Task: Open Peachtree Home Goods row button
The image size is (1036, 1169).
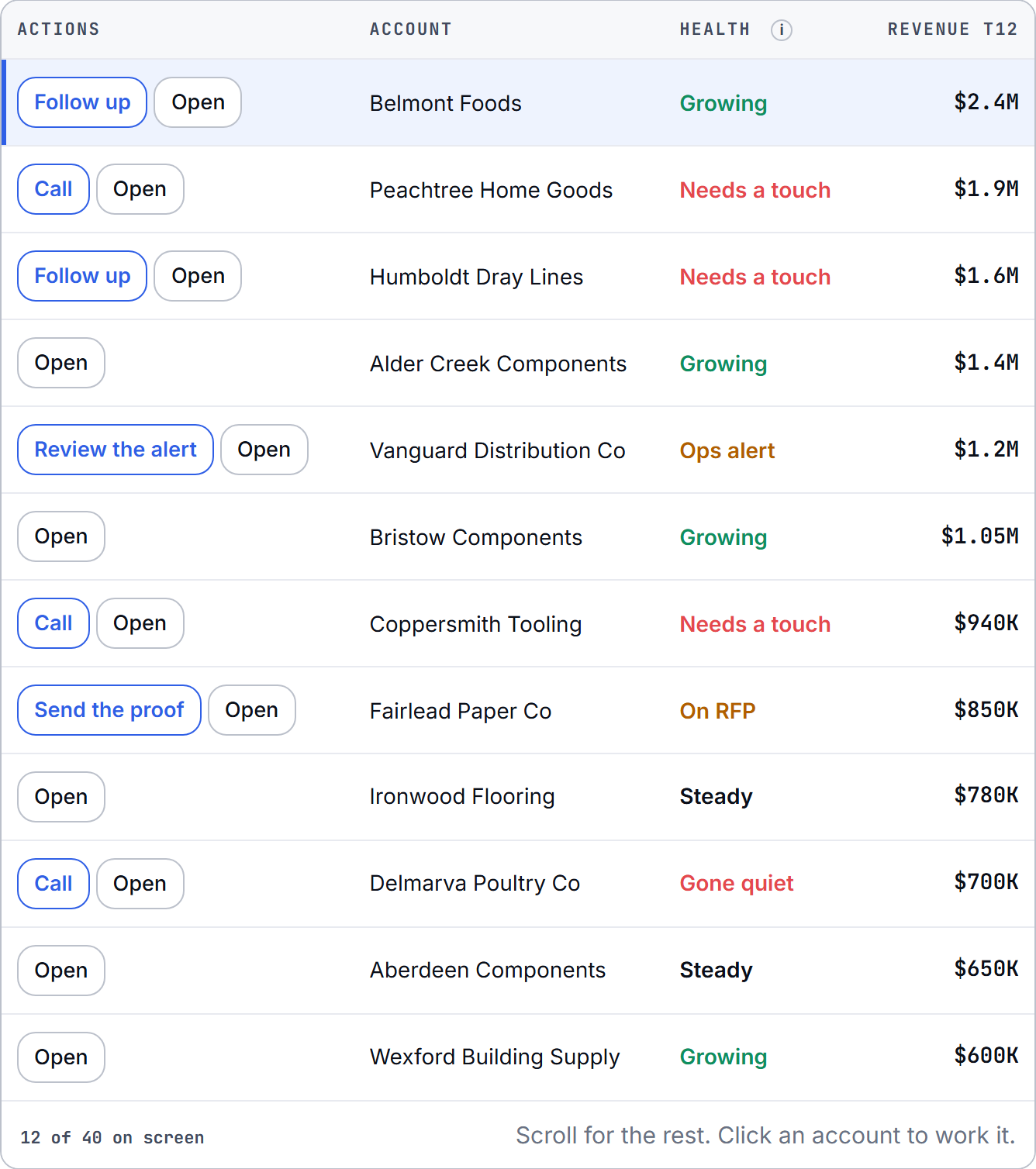Action: coord(140,189)
